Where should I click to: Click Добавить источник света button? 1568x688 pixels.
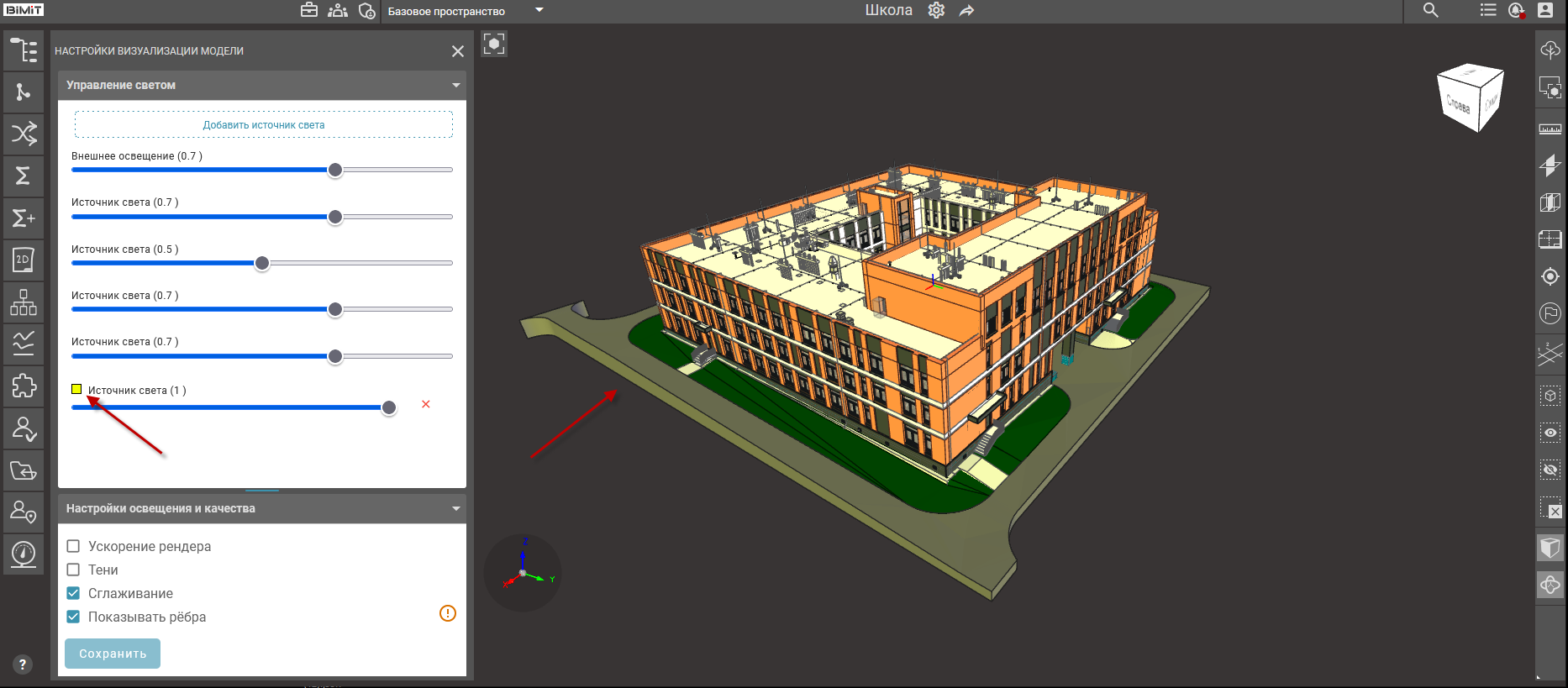tap(264, 125)
